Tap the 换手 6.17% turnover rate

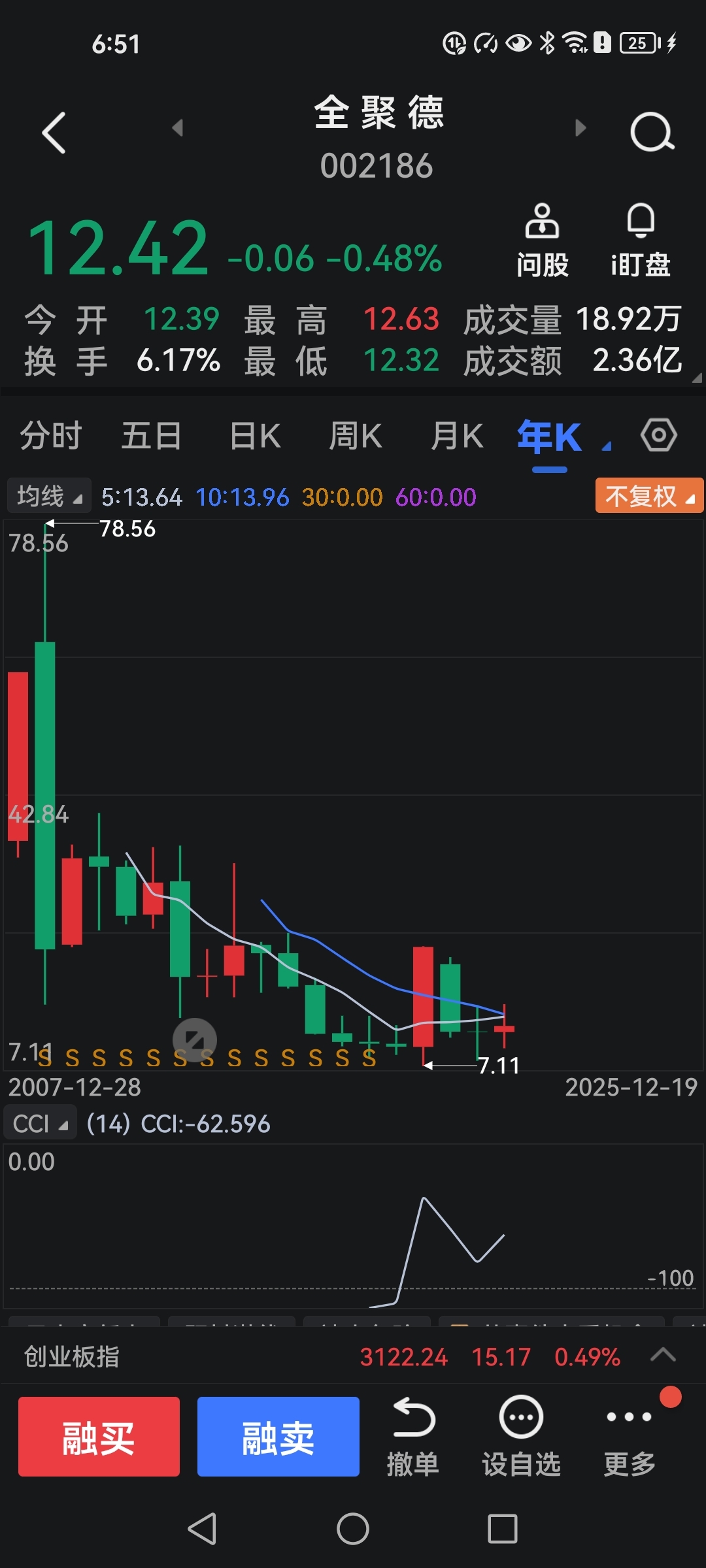tap(178, 361)
